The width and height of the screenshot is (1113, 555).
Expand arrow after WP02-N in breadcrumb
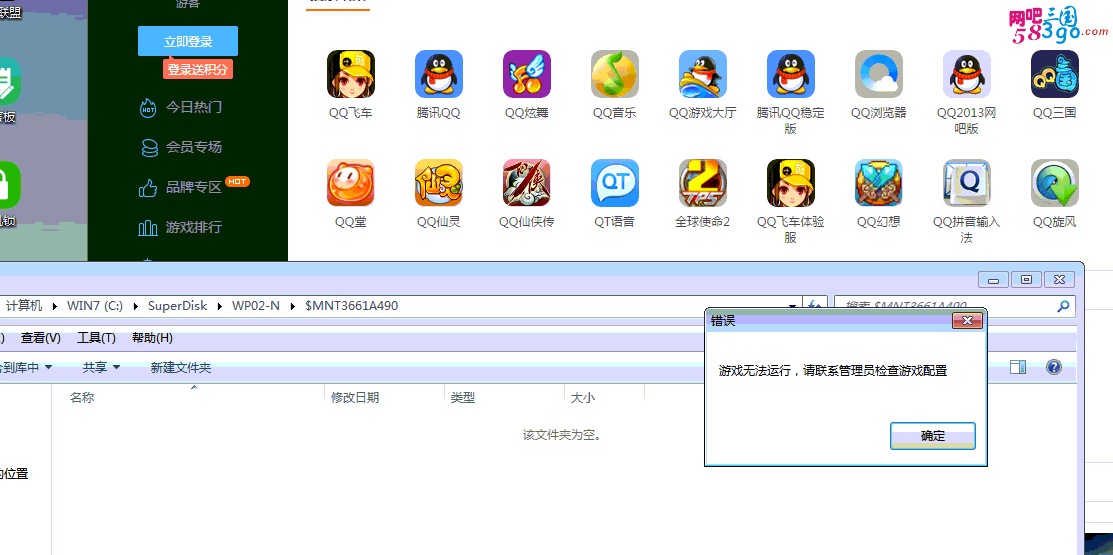292,307
